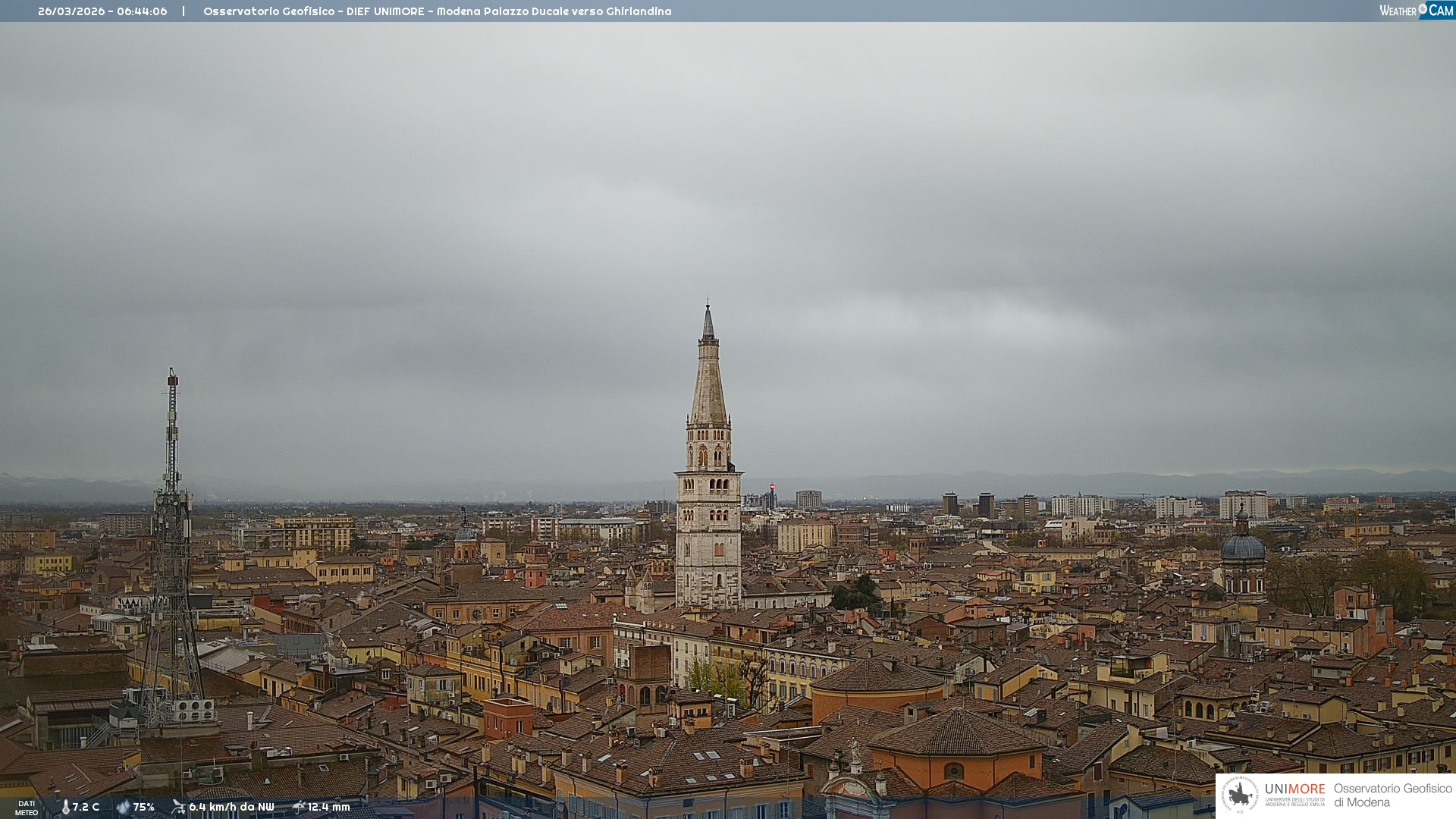Screen dimensions: 1456x819
Task: Select the 75% humidity value
Action: point(144,807)
